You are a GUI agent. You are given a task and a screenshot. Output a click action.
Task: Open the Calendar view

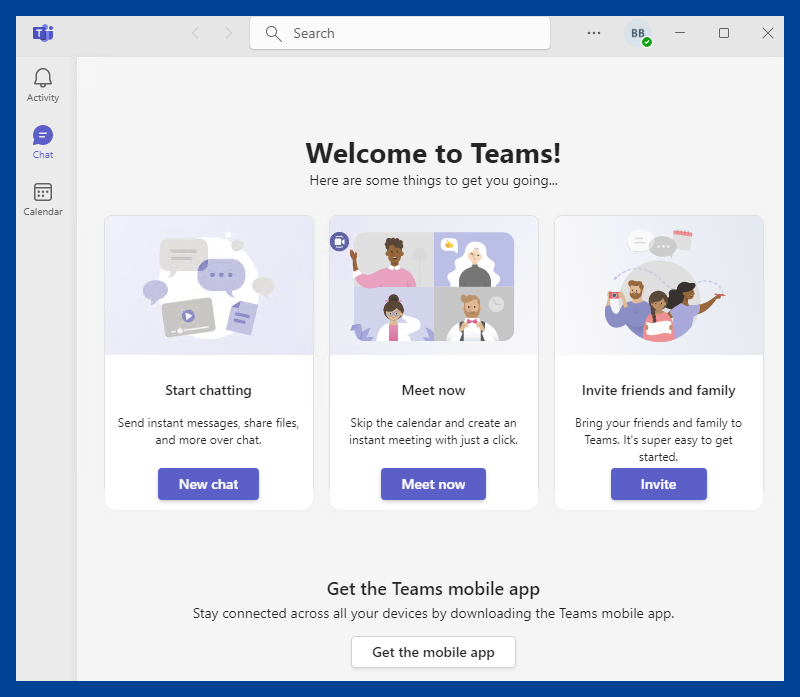click(x=43, y=200)
